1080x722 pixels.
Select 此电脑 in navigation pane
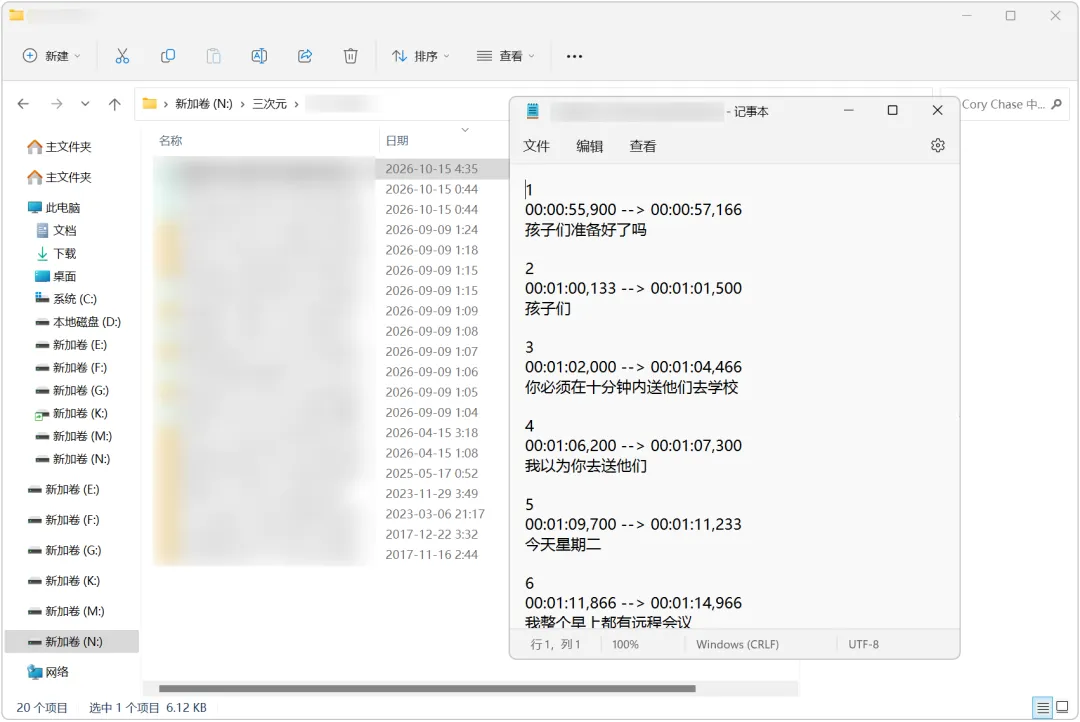pyautogui.click(x=54, y=207)
